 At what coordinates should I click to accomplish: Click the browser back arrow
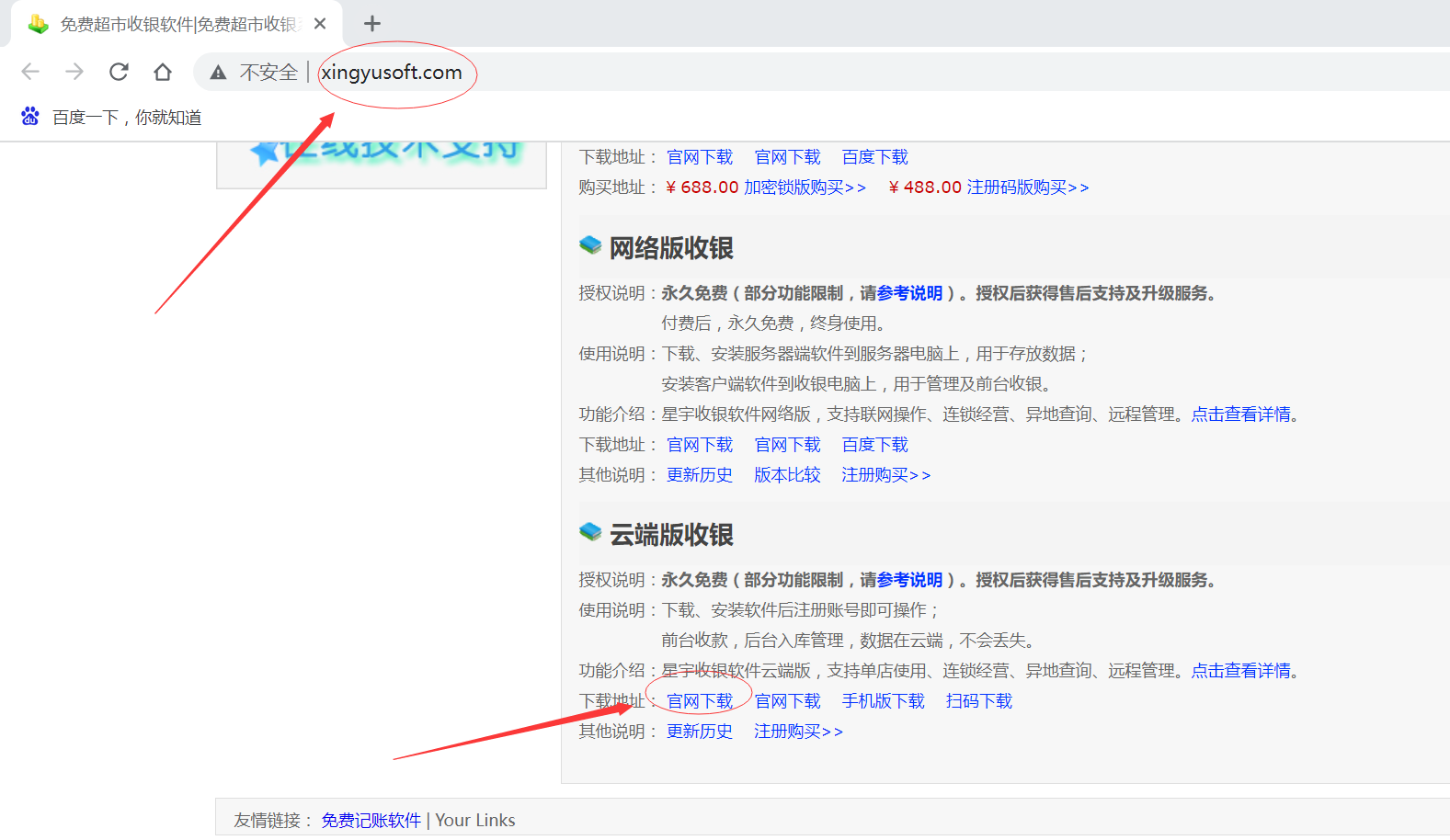pyautogui.click(x=30, y=72)
